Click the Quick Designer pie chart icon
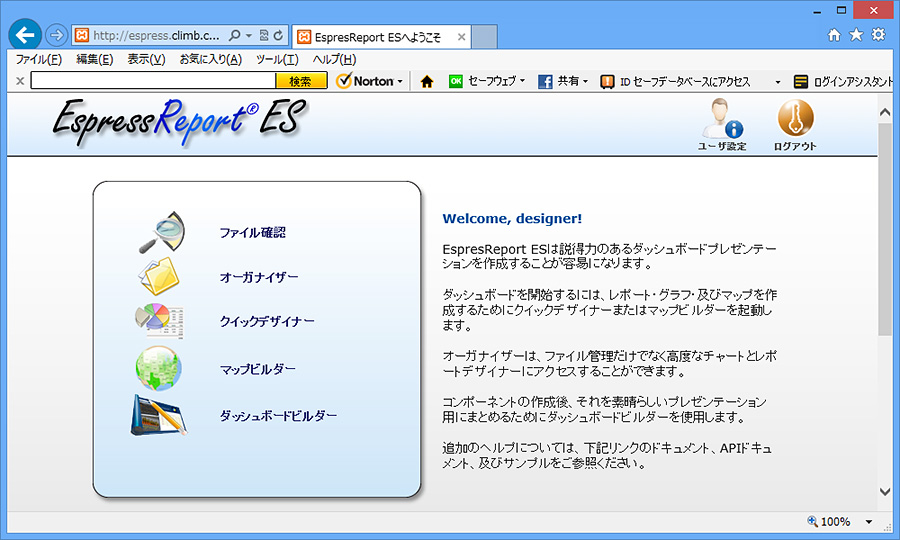Viewport: 900px width, 540px height. pos(160,321)
